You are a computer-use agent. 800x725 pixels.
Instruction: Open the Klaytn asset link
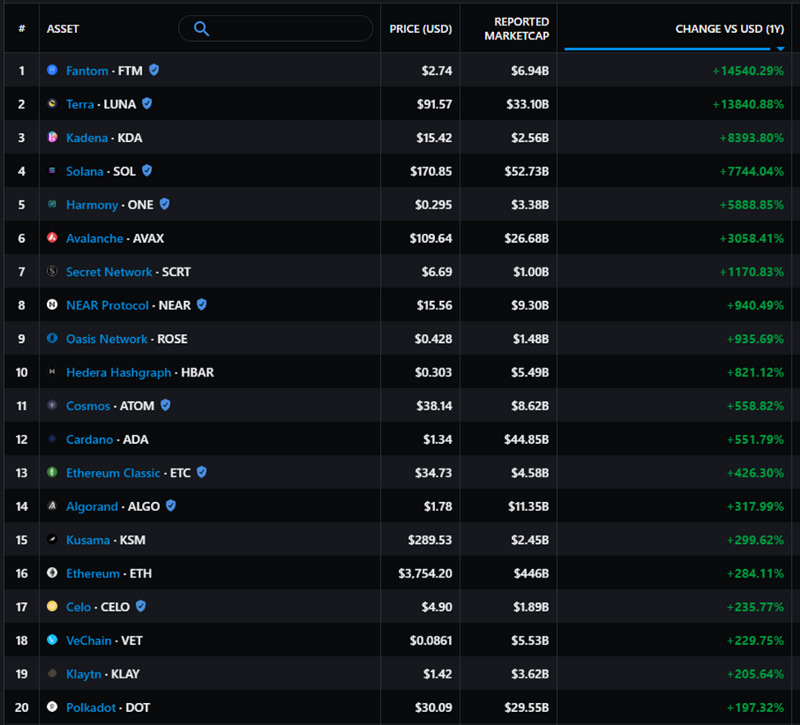tap(84, 674)
